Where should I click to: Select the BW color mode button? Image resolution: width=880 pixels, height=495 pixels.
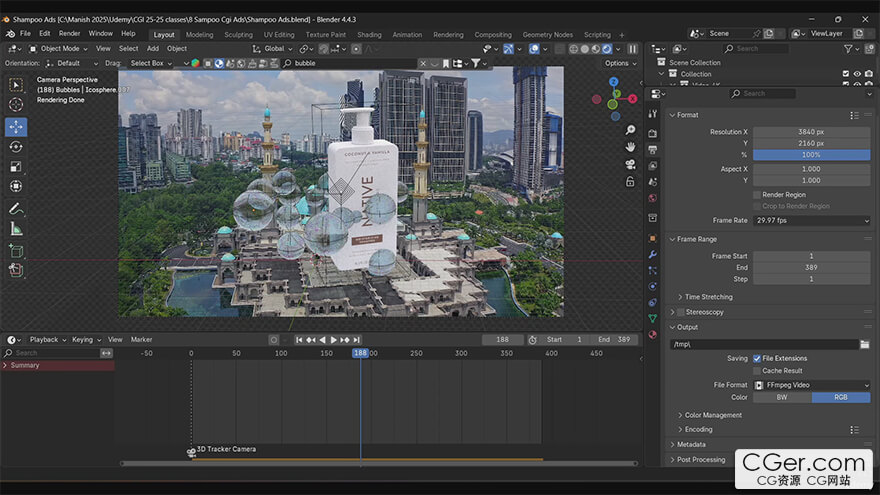point(781,397)
